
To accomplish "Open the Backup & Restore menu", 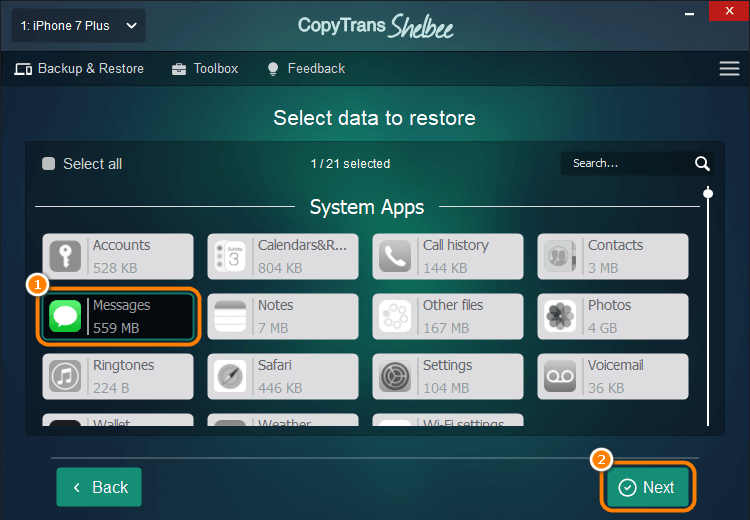I will point(79,69).
